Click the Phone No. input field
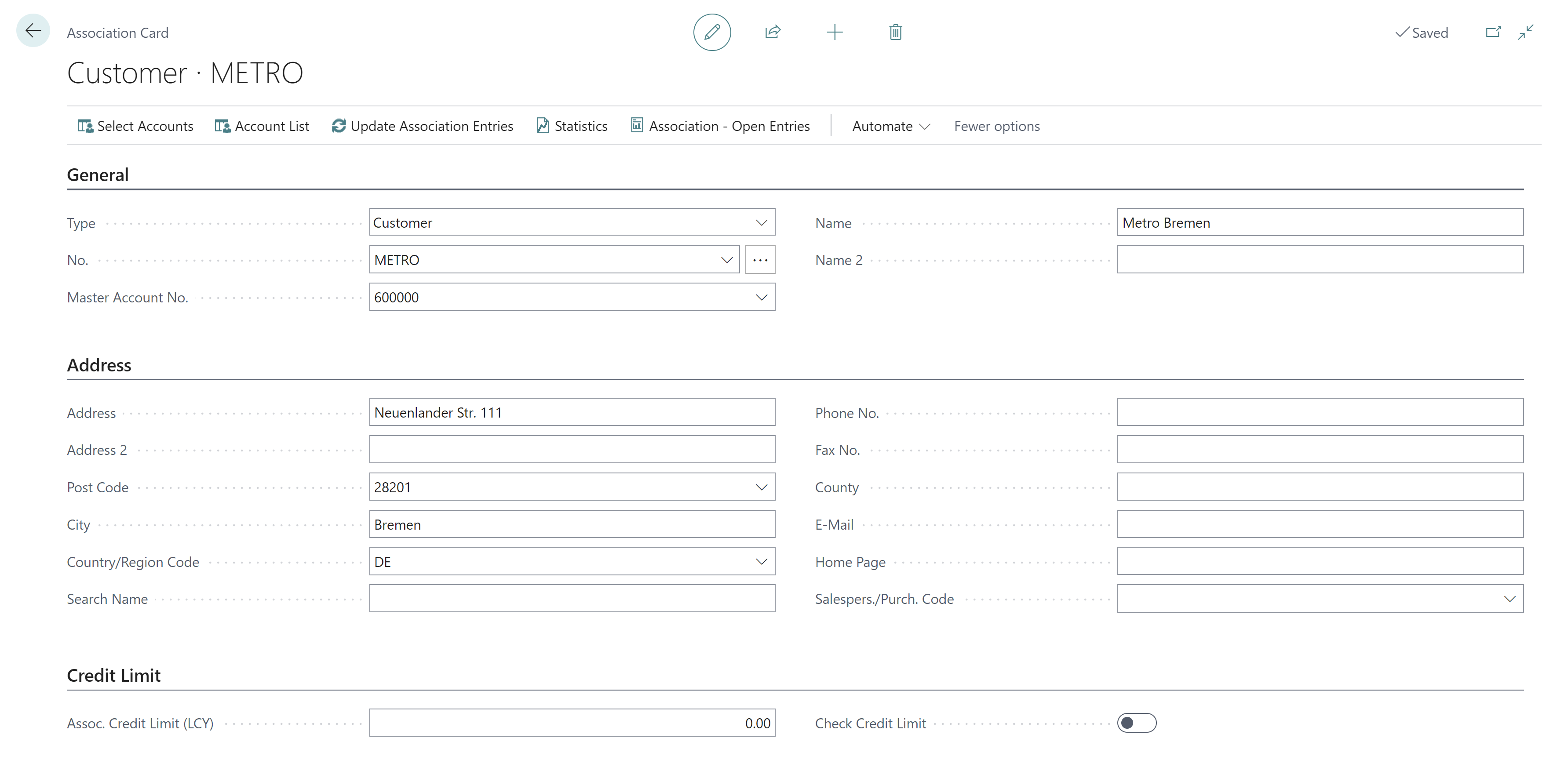The height and width of the screenshot is (767, 1568). click(x=1320, y=412)
